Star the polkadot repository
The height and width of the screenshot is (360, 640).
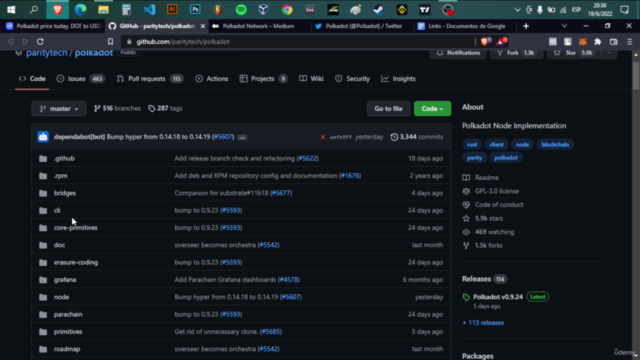point(573,53)
